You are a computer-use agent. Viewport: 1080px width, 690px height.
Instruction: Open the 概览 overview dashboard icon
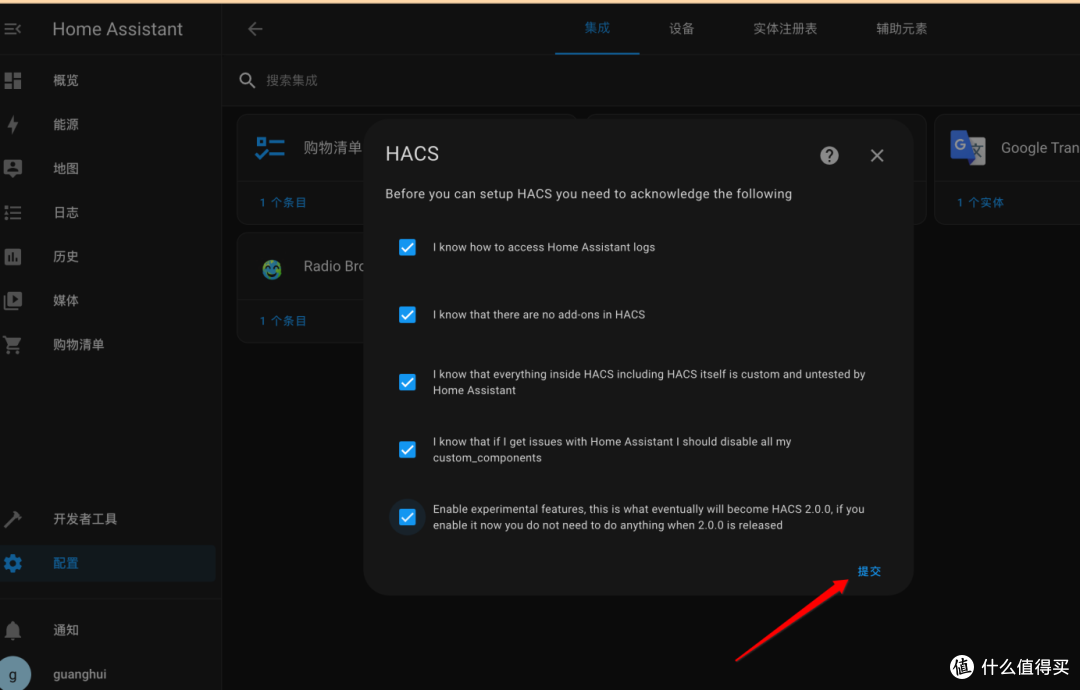[x=12, y=81]
